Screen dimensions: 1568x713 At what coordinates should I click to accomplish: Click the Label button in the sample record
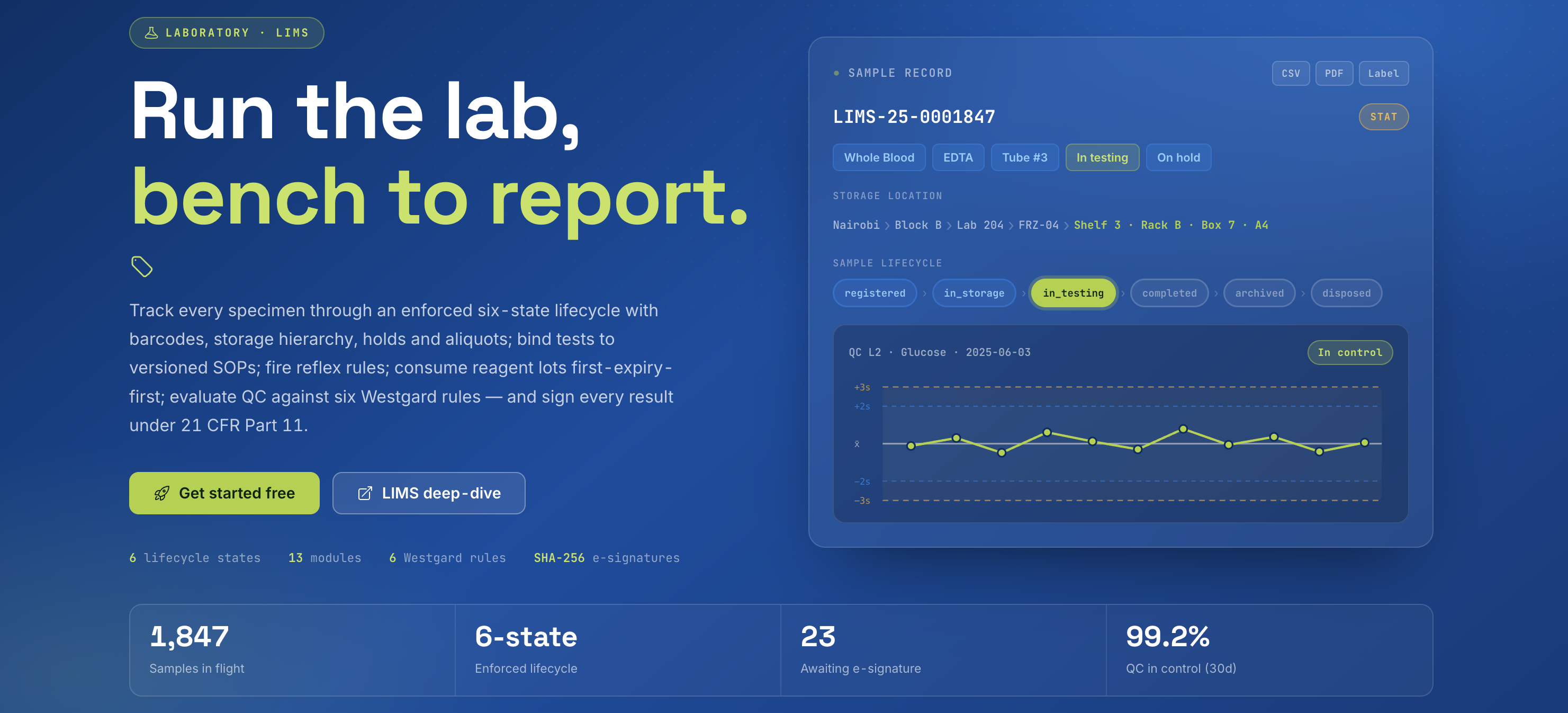click(x=1383, y=73)
